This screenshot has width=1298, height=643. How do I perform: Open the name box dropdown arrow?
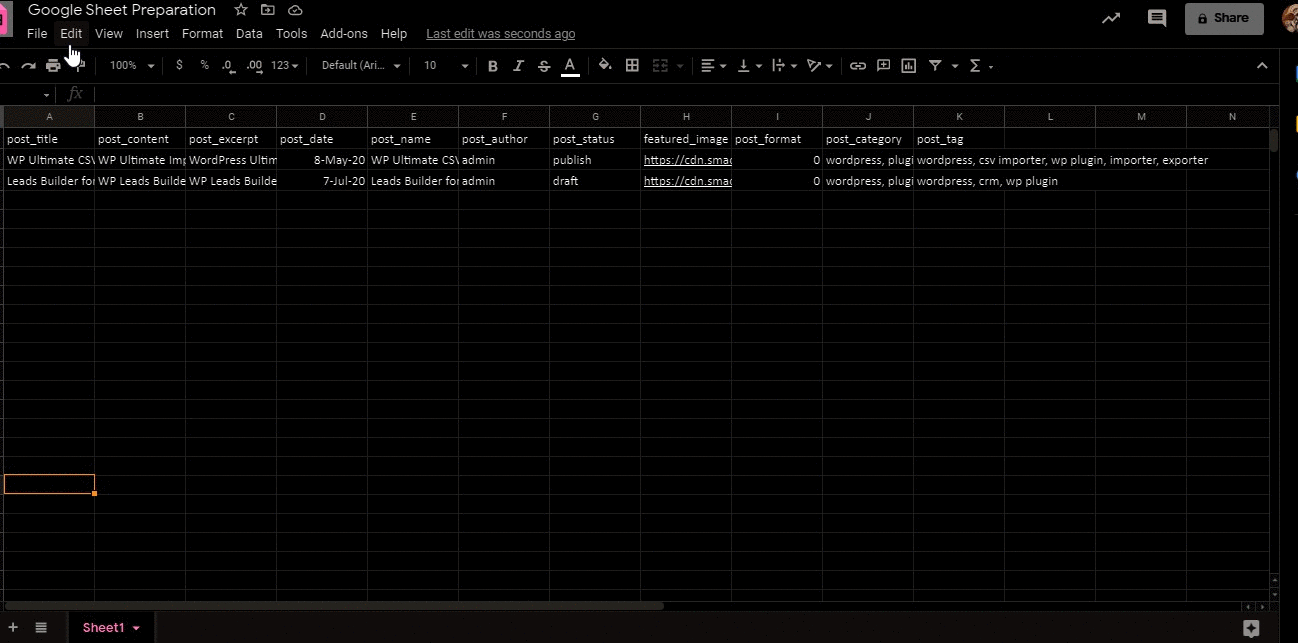pos(47,95)
